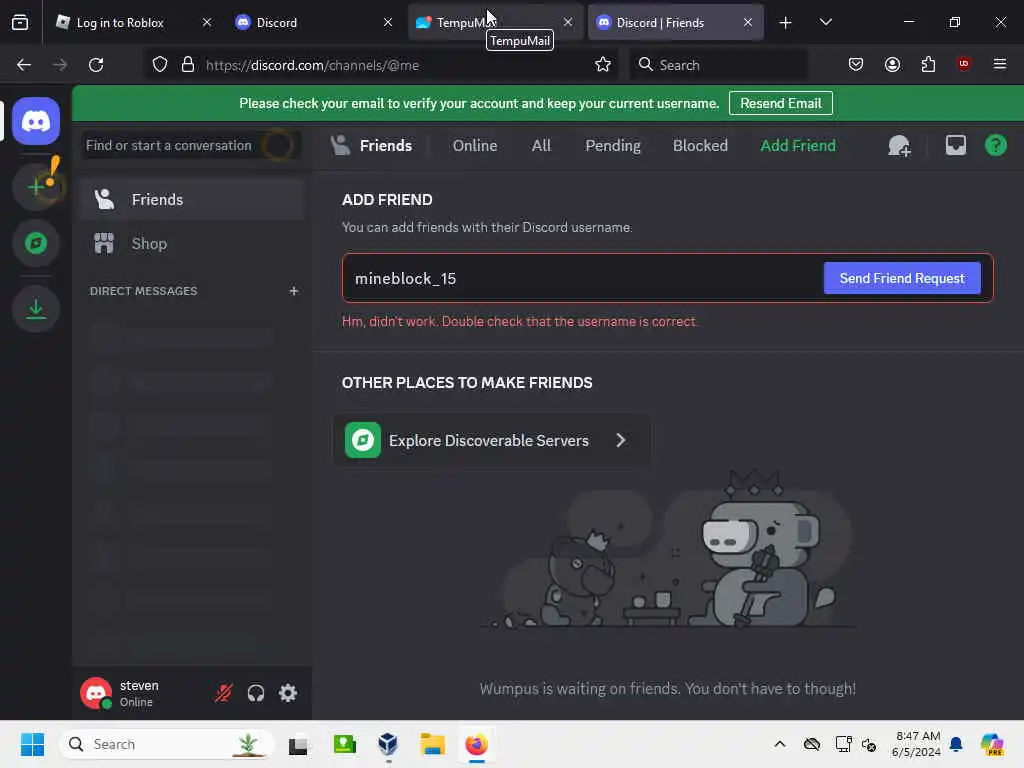Toggle headphones deafen in user panel

(x=256, y=693)
